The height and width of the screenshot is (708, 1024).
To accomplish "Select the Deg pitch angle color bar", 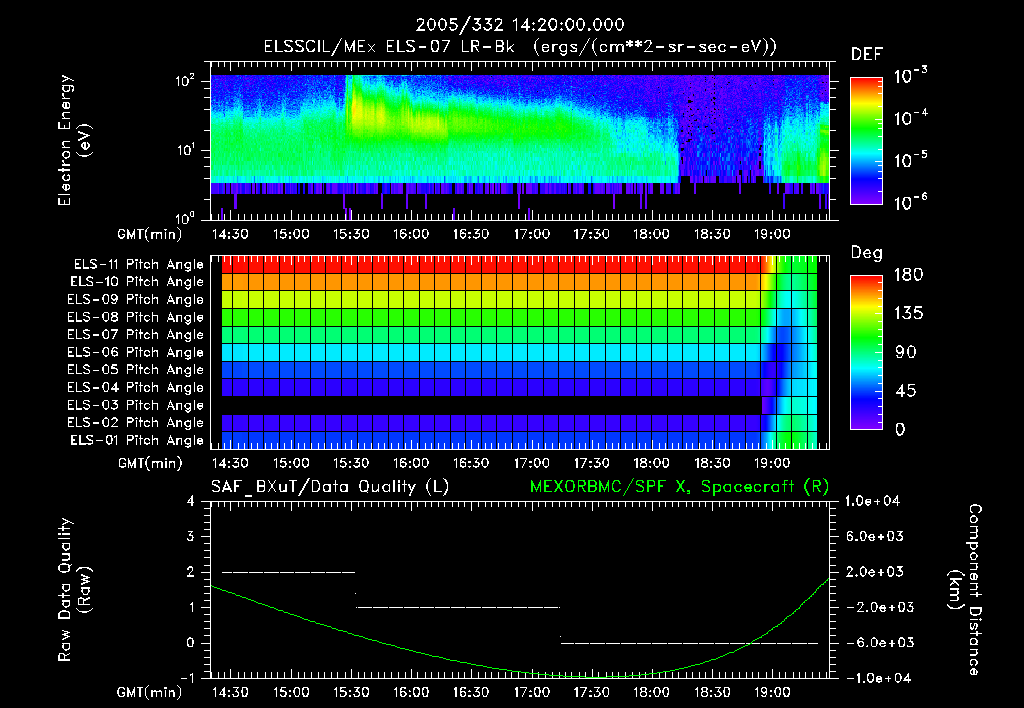I will pyautogui.click(x=866, y=352).
